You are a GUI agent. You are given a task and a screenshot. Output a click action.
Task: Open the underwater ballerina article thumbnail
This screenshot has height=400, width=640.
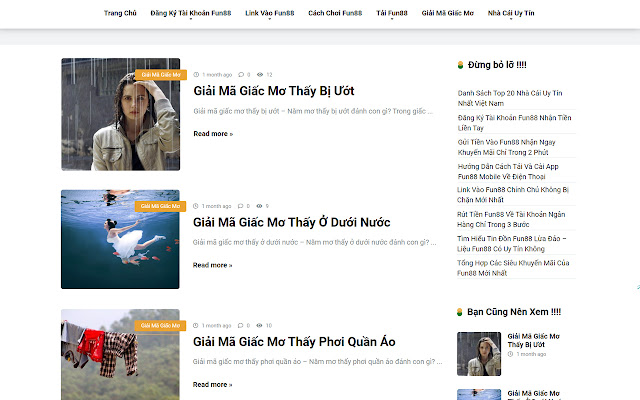click(120, 239)
